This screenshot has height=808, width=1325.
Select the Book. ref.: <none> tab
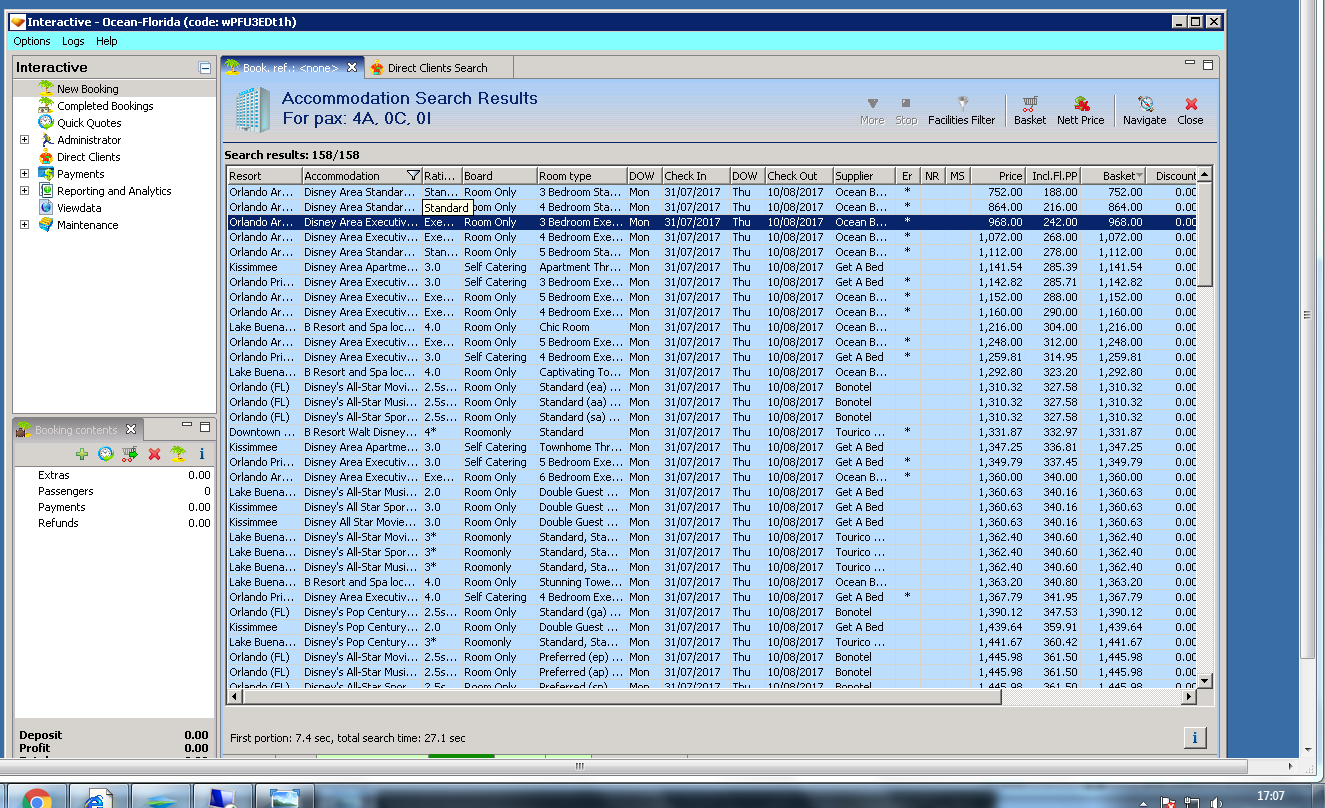290,67
